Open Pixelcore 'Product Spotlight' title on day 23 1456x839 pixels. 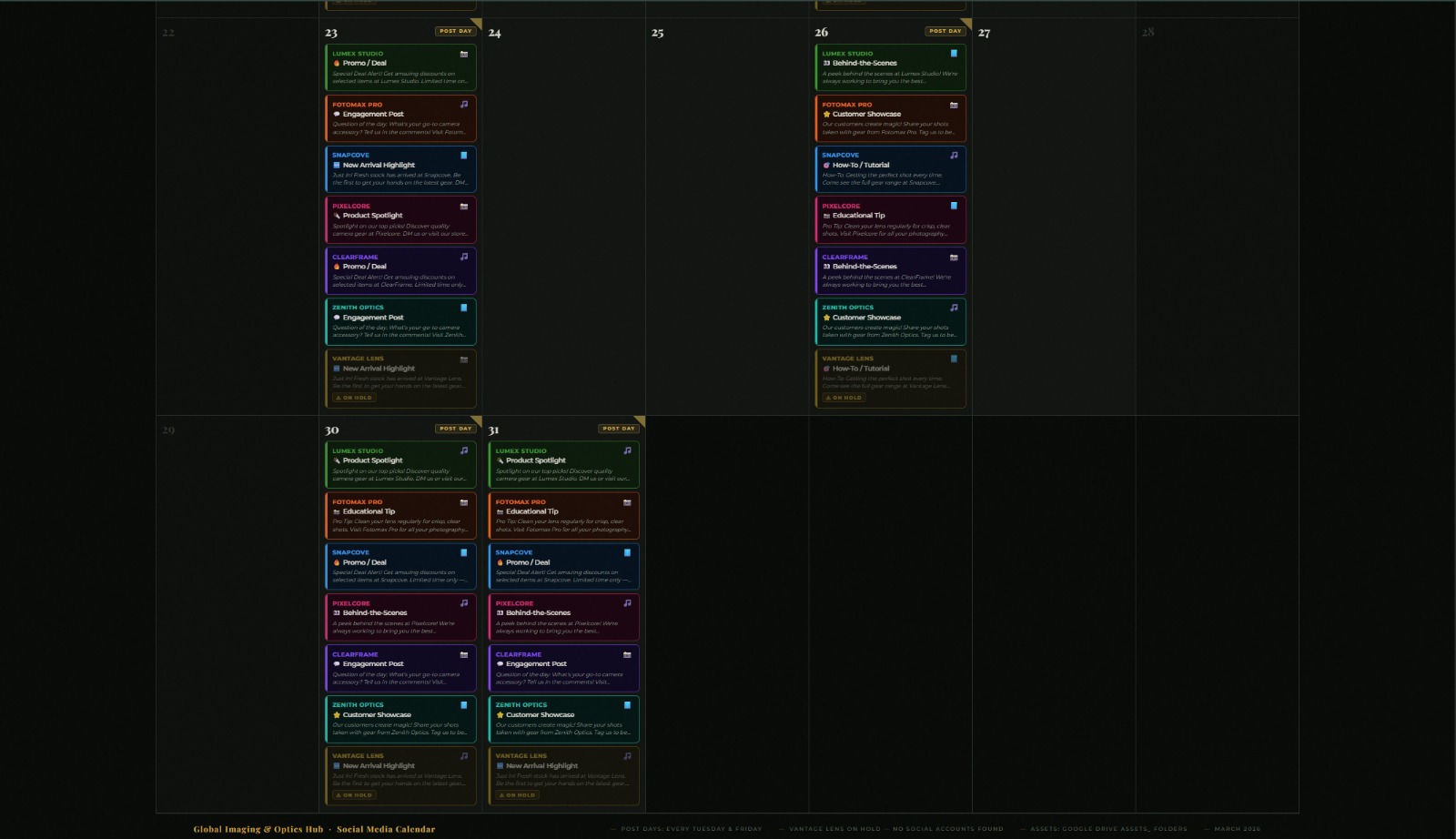pyautogui.click(x=372, y=216)
